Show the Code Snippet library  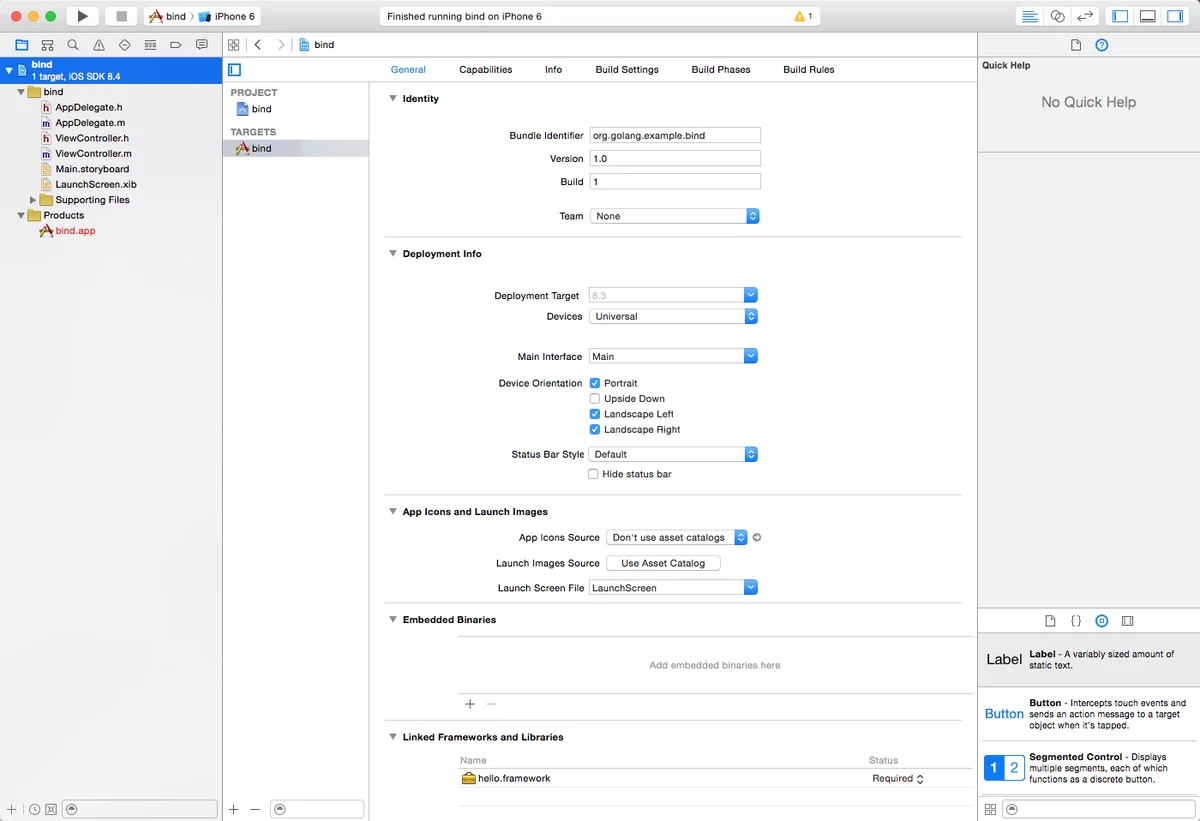[x=1076, y=621]
